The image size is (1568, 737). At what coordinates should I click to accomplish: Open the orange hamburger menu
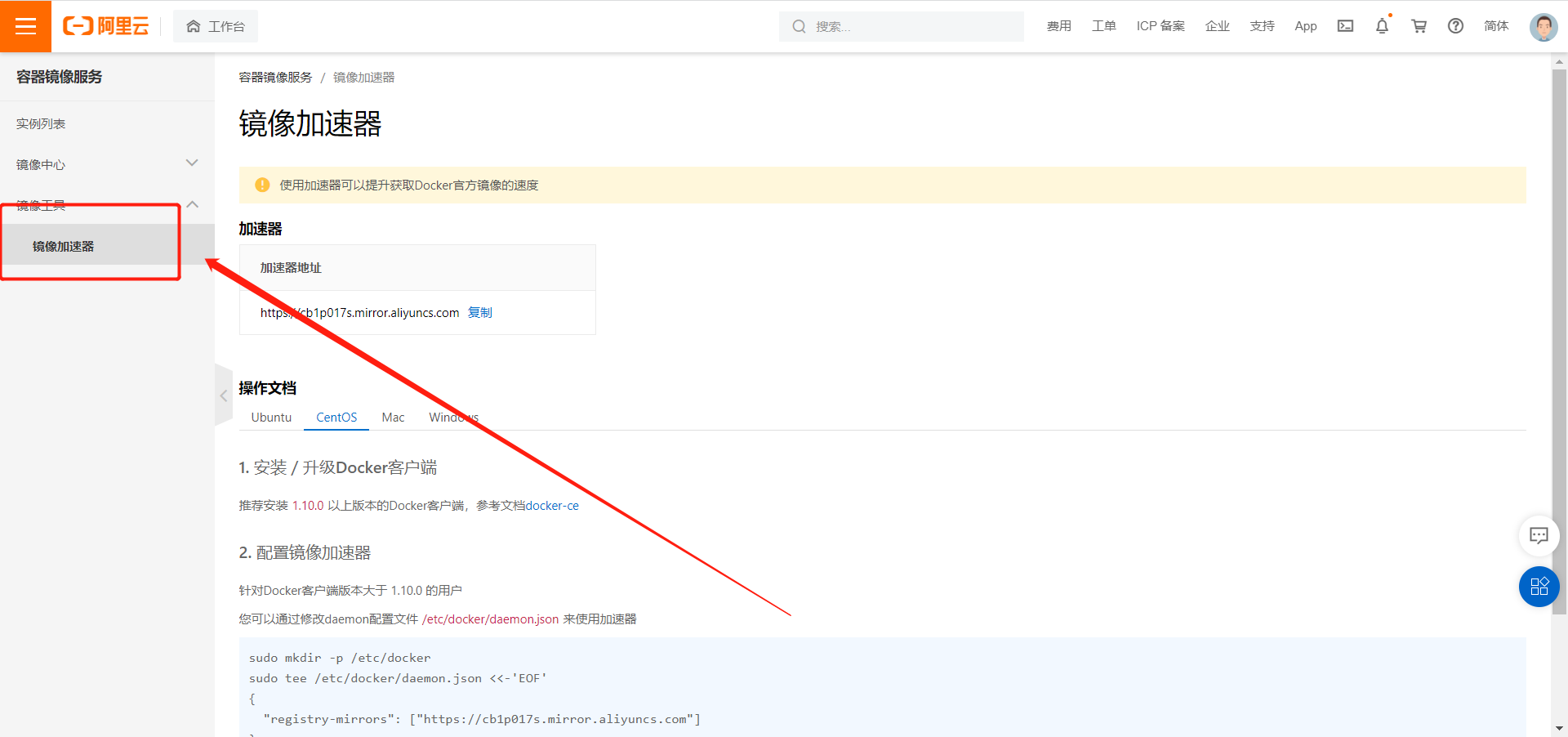(25, 26)
